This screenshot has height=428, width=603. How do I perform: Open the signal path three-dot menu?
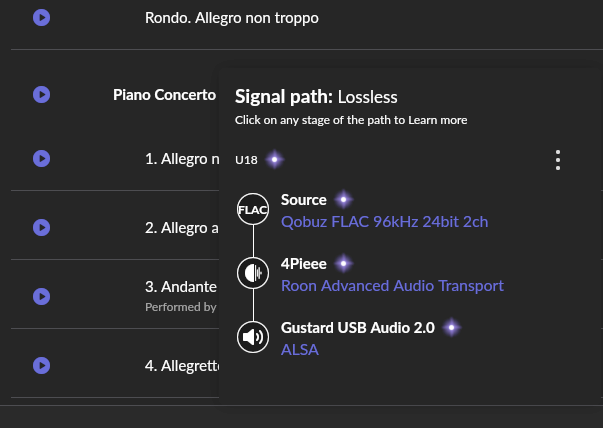(558, 160)
